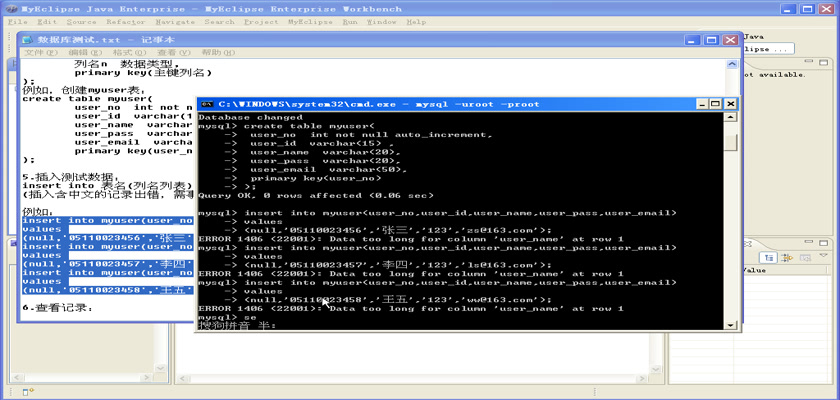Image resolution: width=840 pixels, height=400 pixels.
Task: Open Notepad's 帮助(H) menu
Action: pyautogui.click(x=218, y=52)
